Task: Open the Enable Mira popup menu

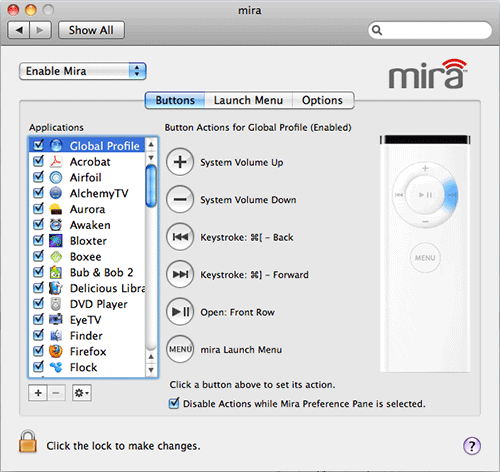Action: [x=83, y=71]
